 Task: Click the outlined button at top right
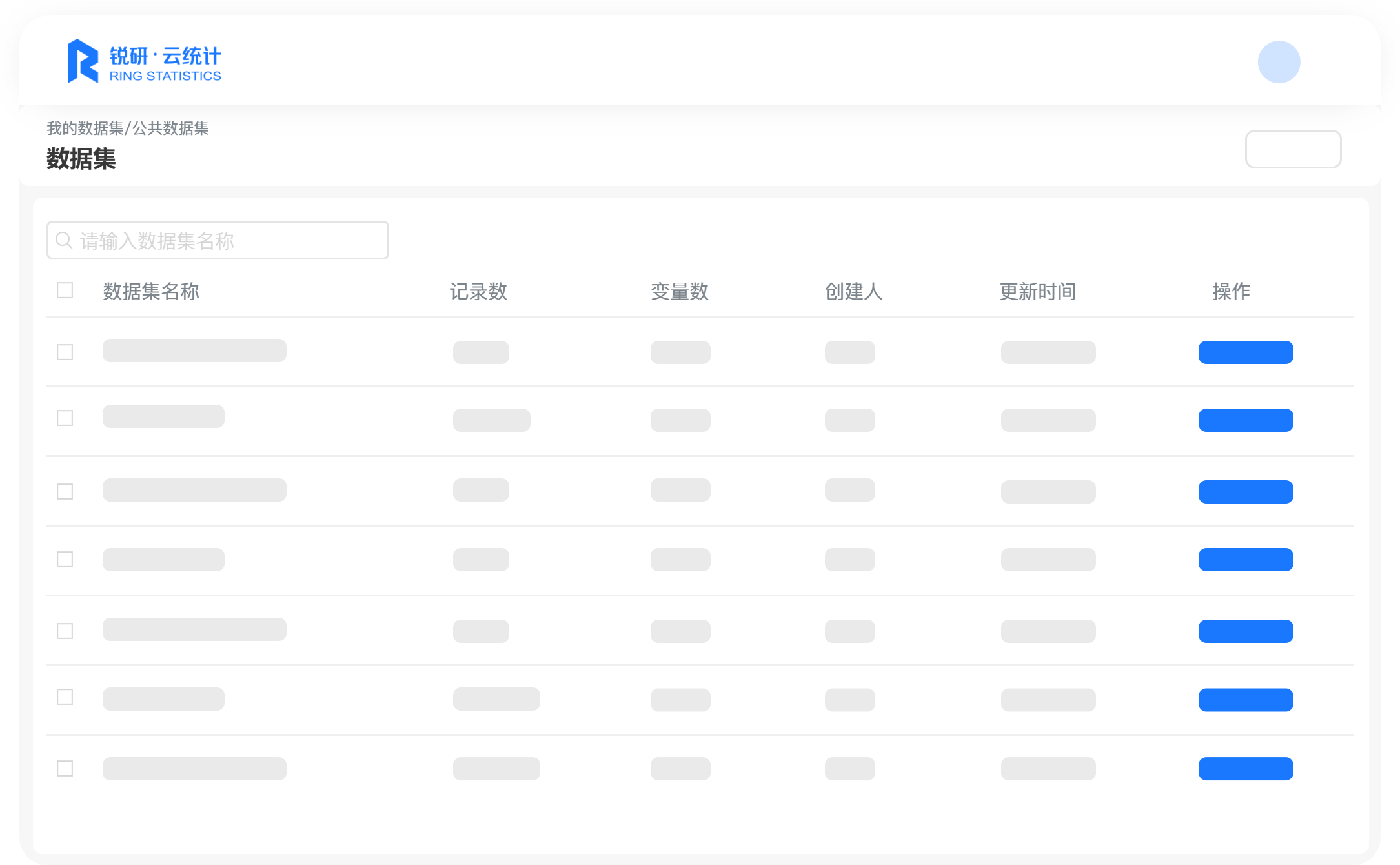point(1292,149)
